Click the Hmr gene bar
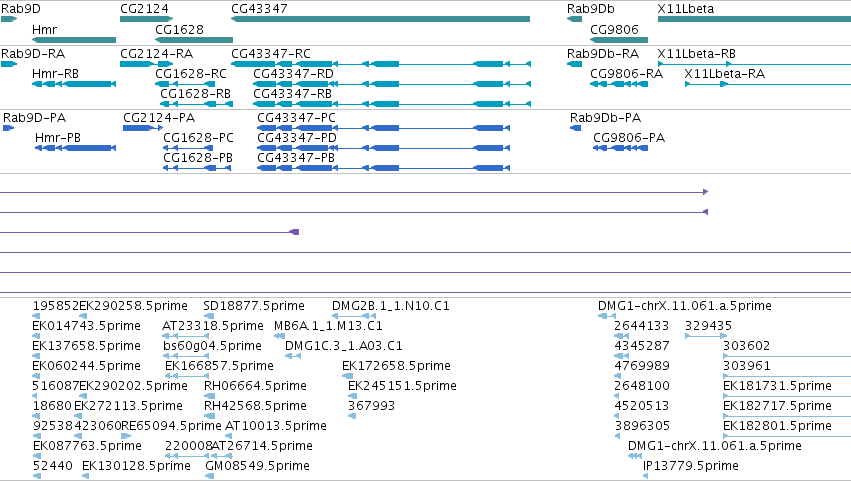This screenshot has height=481, width=851. coord(74,40)
